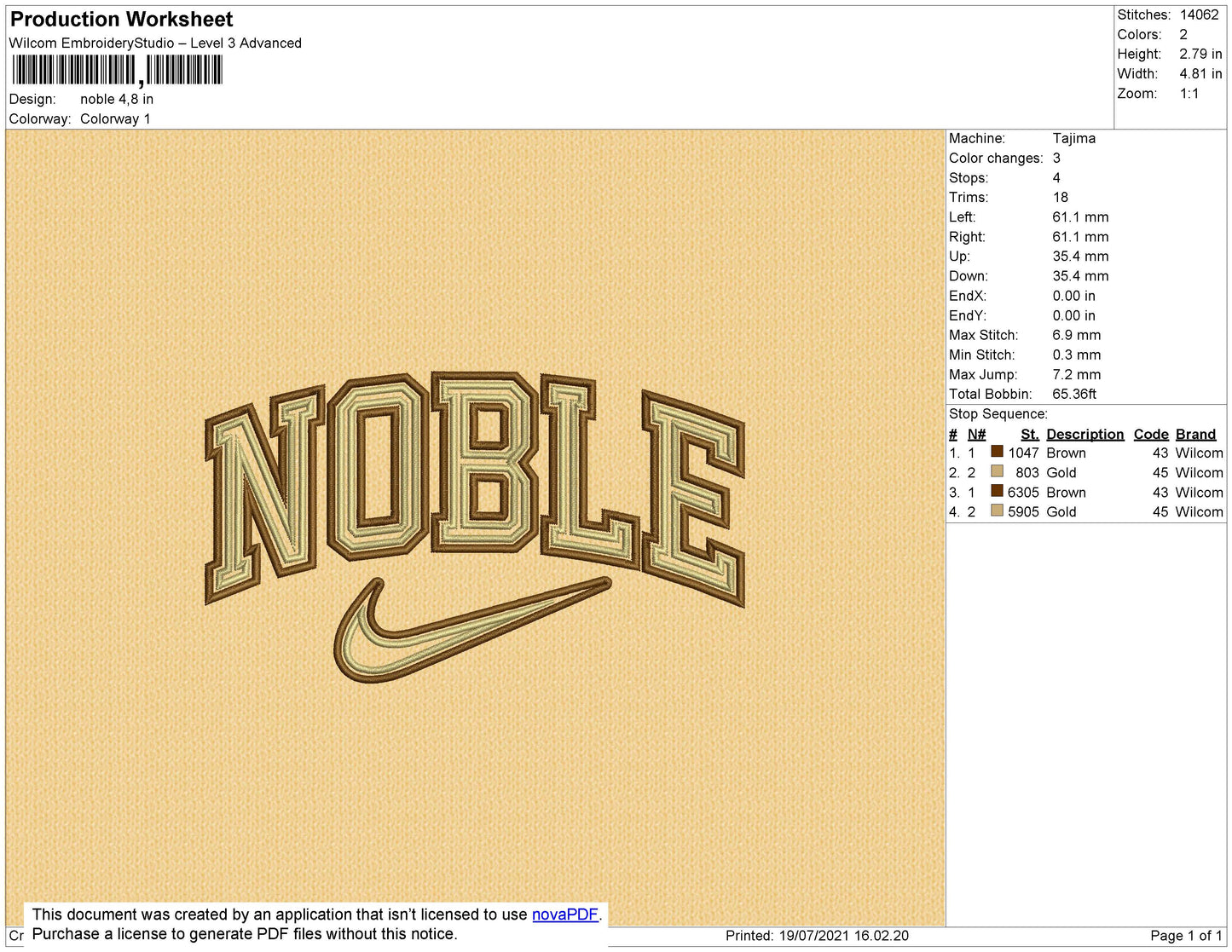Click the brown swatch for stitch 6305
The width and height of the screenshot is (1232, 952).
coord(997,491)
